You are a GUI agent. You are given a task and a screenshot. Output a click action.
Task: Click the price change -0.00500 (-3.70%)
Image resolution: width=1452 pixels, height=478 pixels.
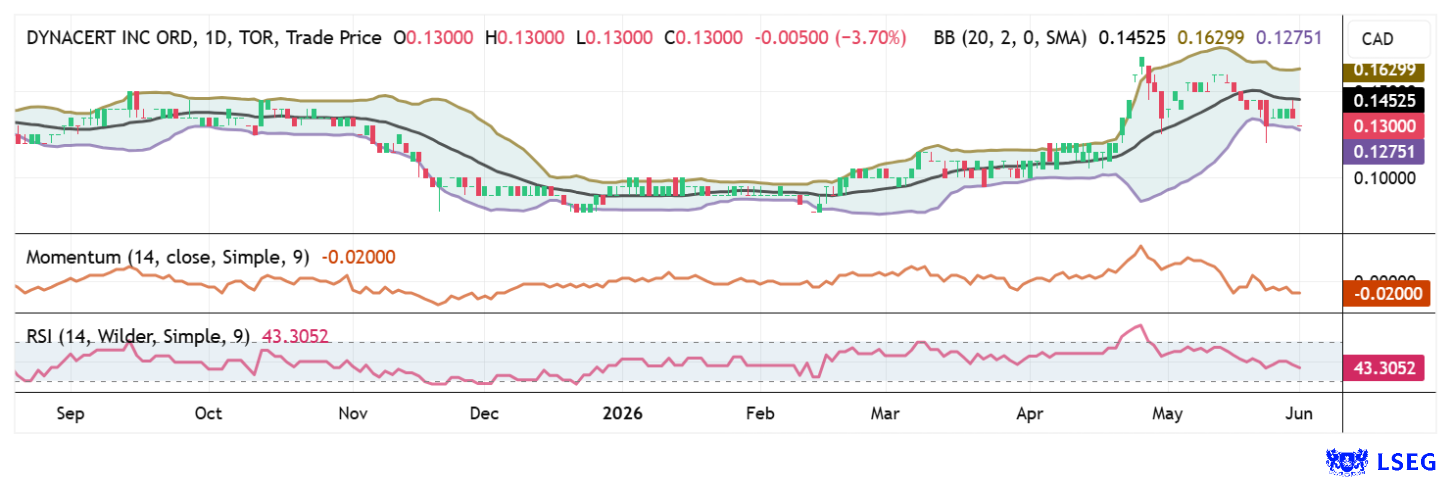click(x=830, y=38)
